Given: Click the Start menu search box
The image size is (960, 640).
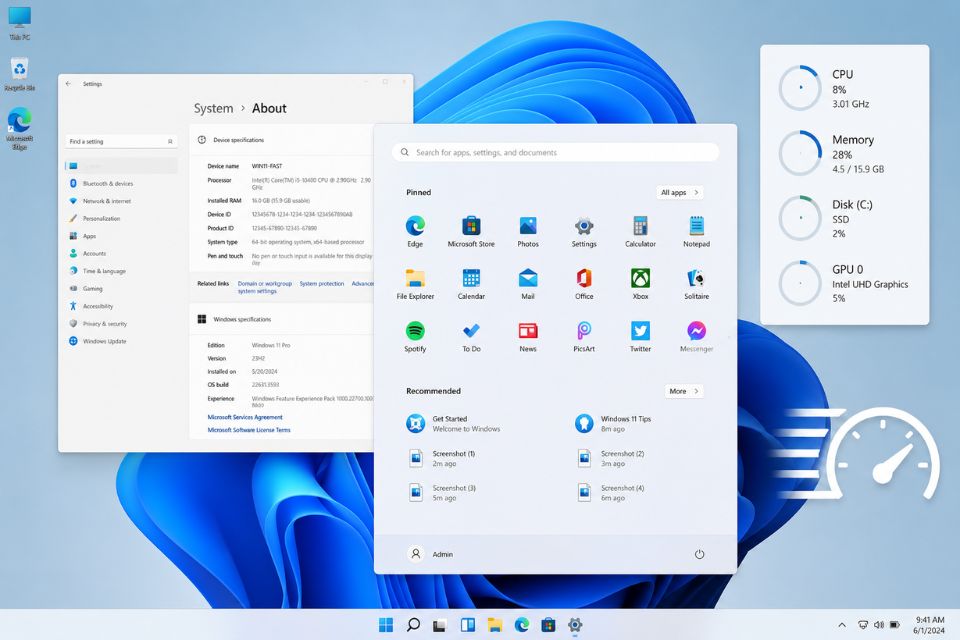Looking at the screenshot, I should click(x=555, y=152).
